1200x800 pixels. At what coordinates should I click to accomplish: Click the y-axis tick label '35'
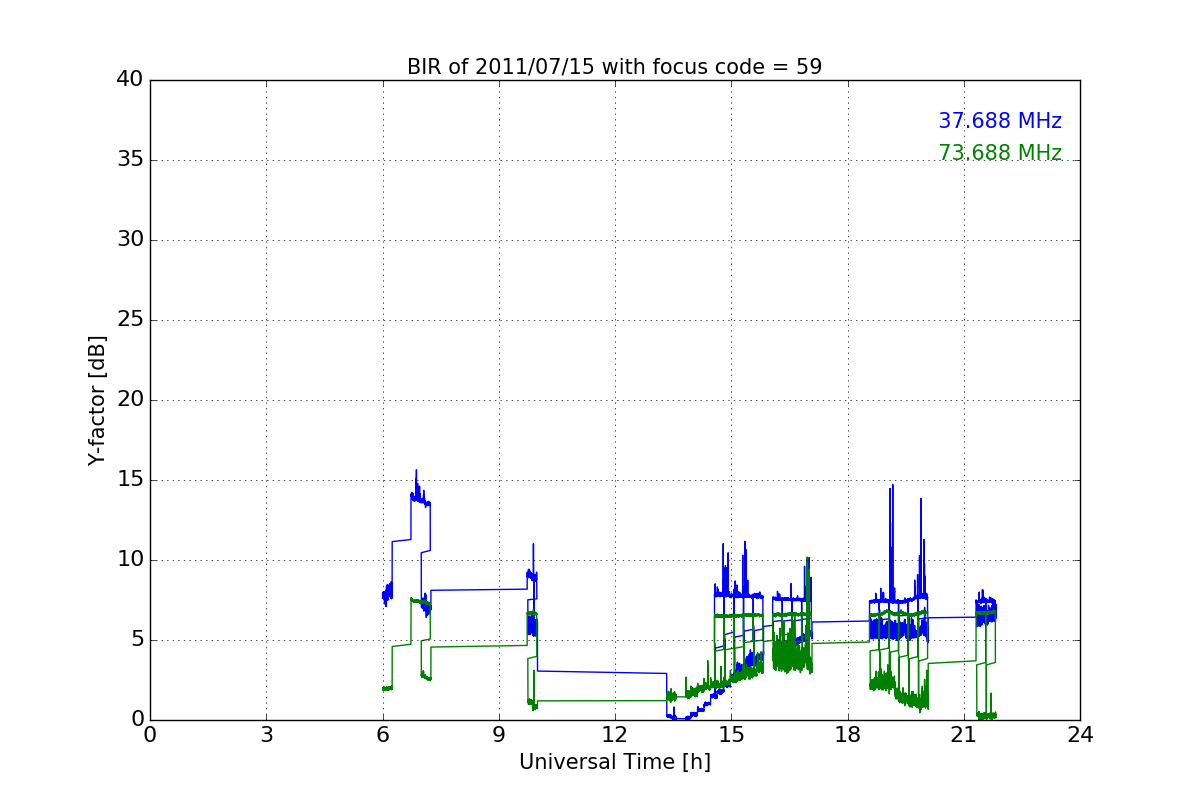130,160
